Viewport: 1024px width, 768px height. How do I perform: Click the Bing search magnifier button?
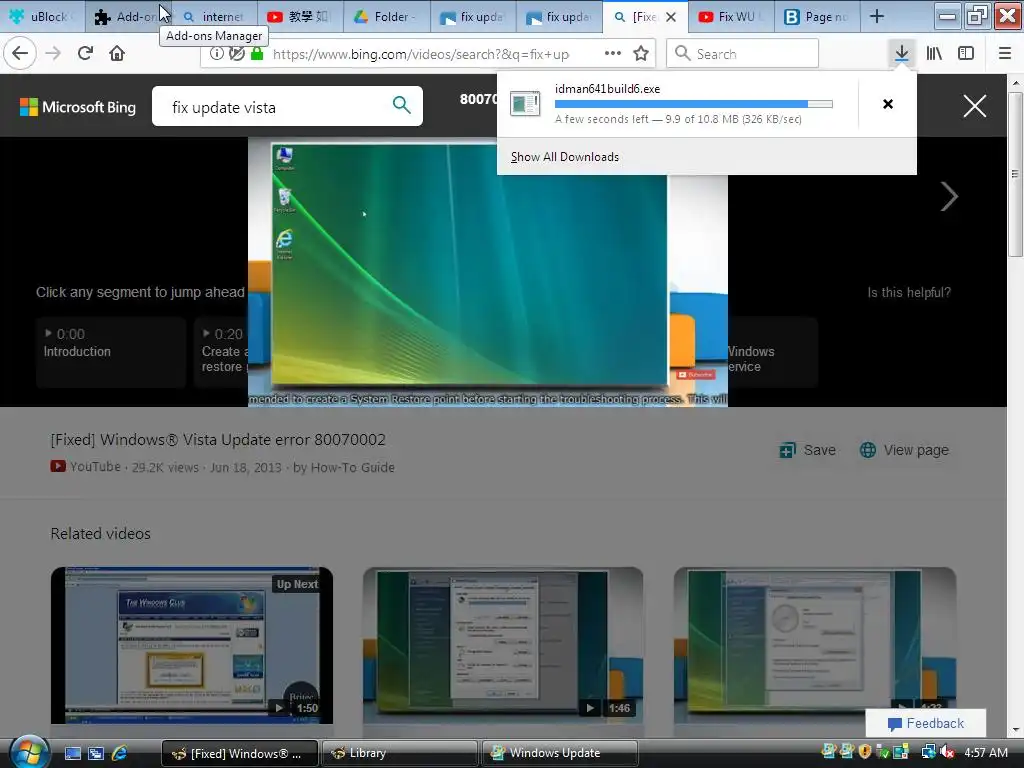[402, 104]
